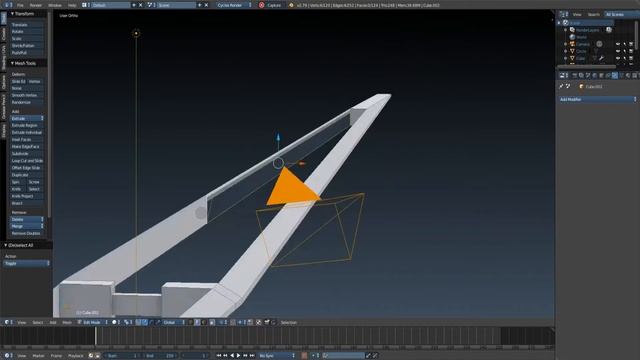Click the Duplicate button in Mesh Tools
Viewport: 640px width, 360px height.
(x=27, y=175)
